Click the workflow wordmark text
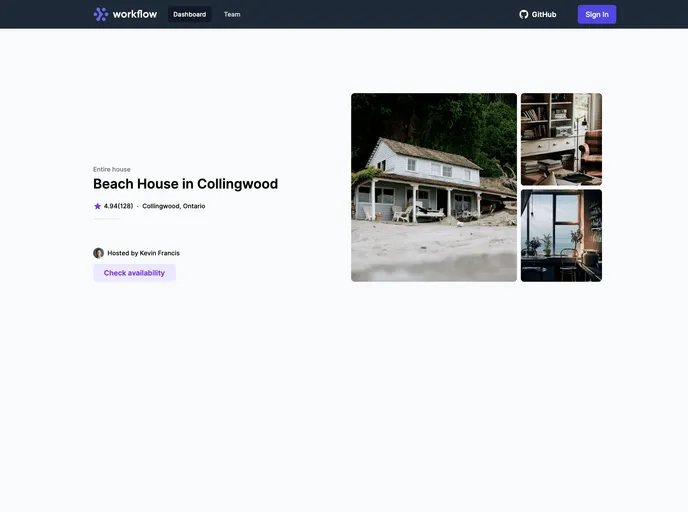 (135, 14)
